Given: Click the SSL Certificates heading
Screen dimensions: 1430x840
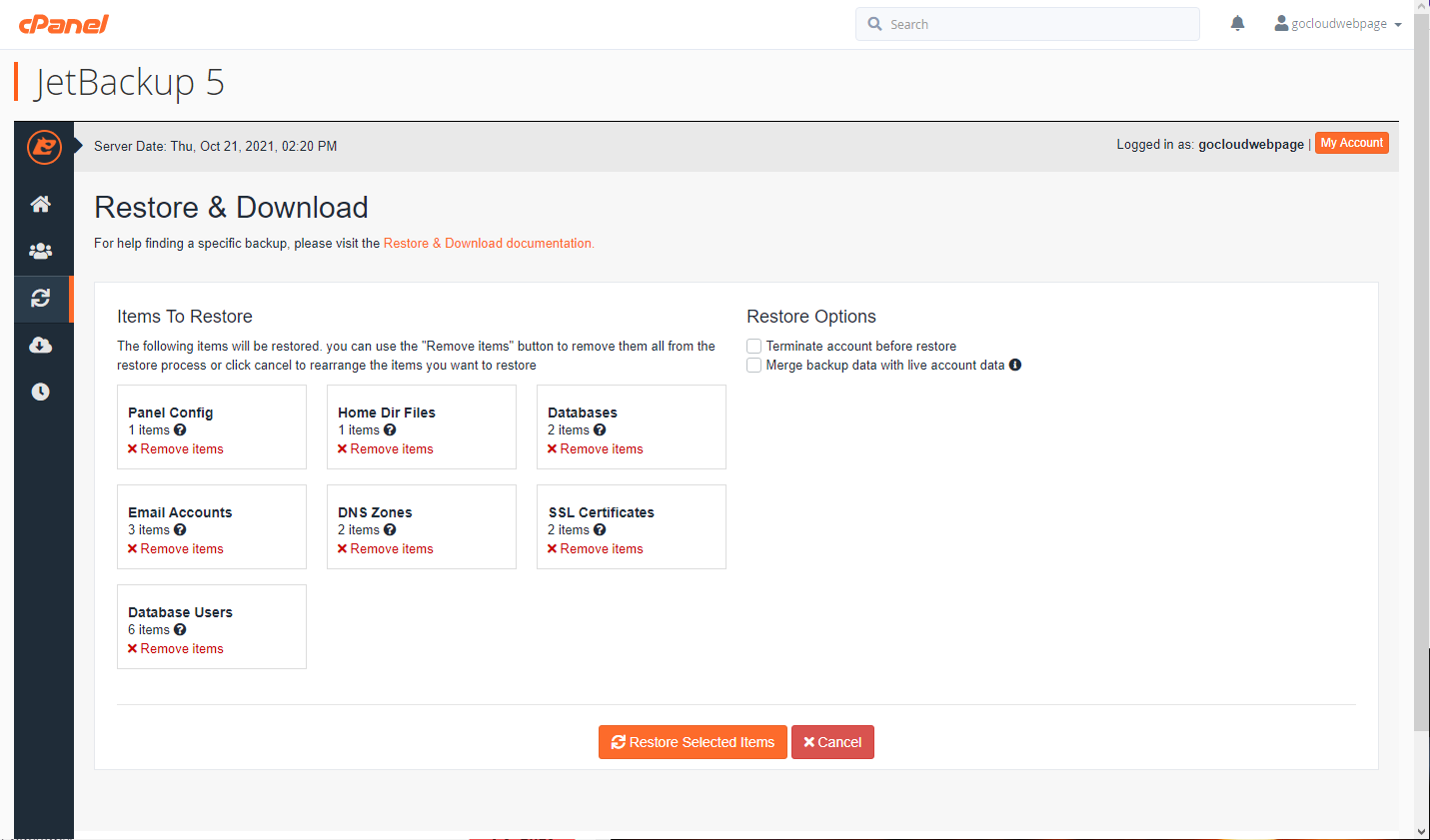Looking at the screenshot, I should 601,512.
